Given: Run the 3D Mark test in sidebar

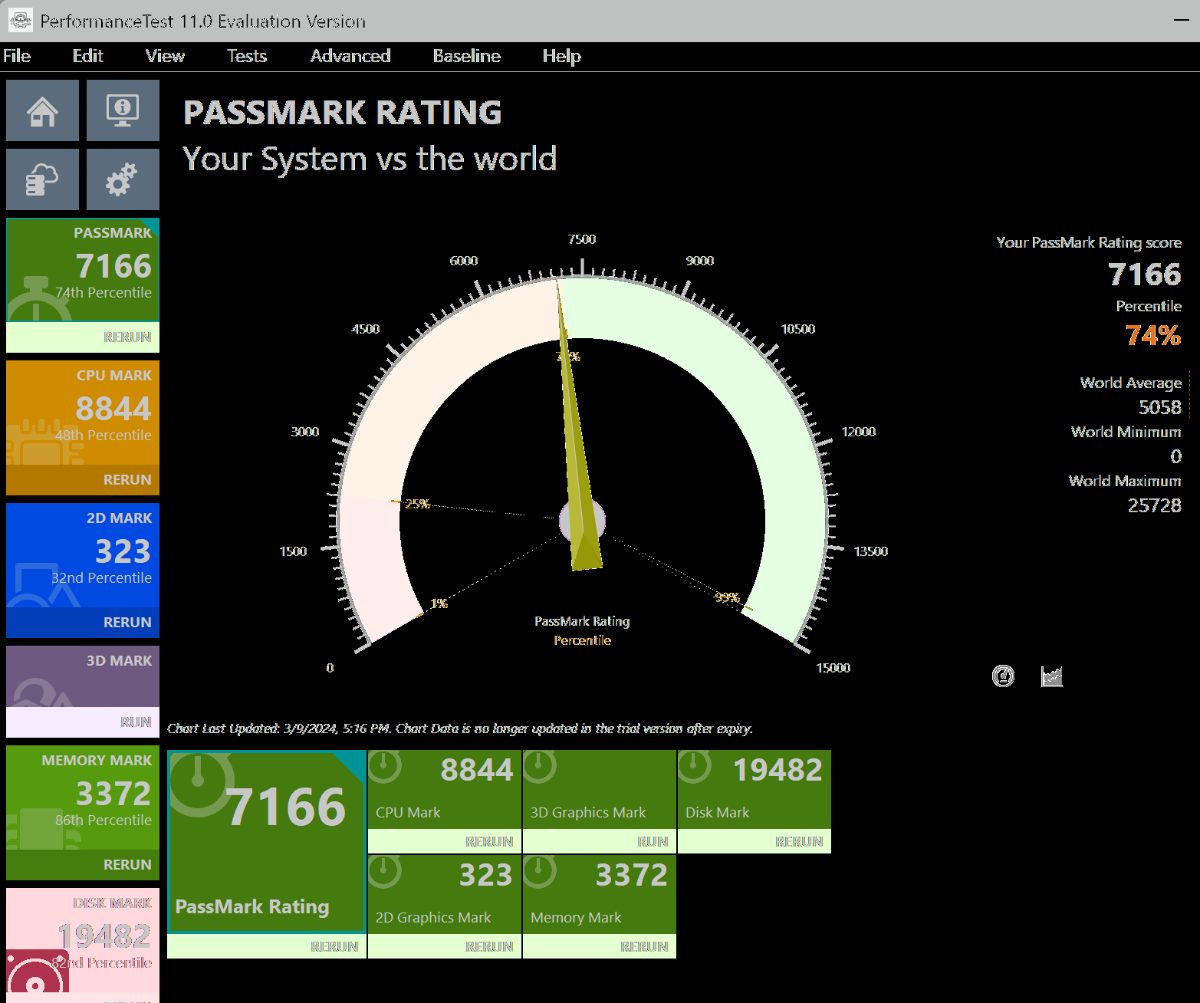Looking at the screenshot, I should 135,722.
